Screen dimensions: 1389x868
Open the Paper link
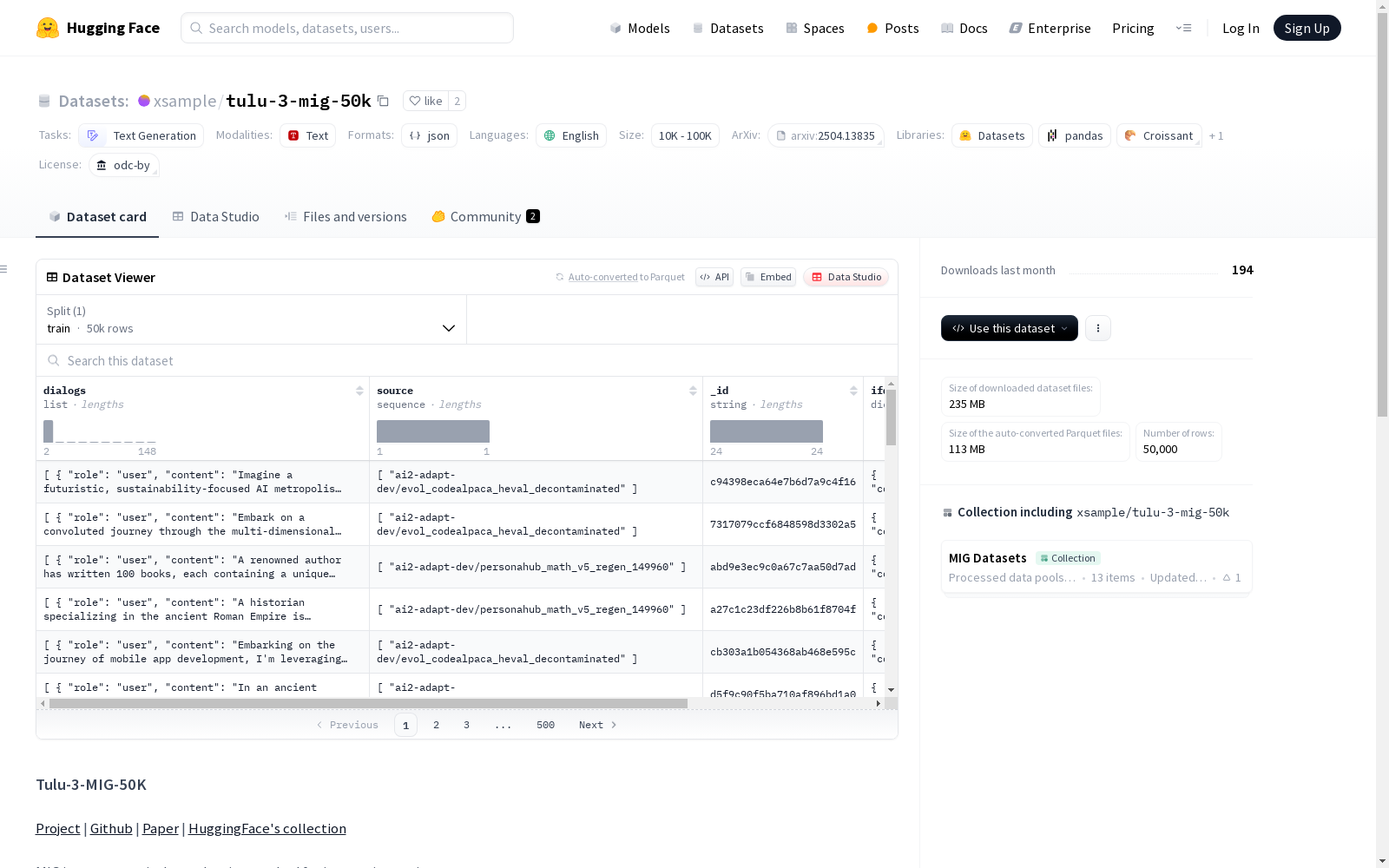pyautogui.click(x=161, y=828)
